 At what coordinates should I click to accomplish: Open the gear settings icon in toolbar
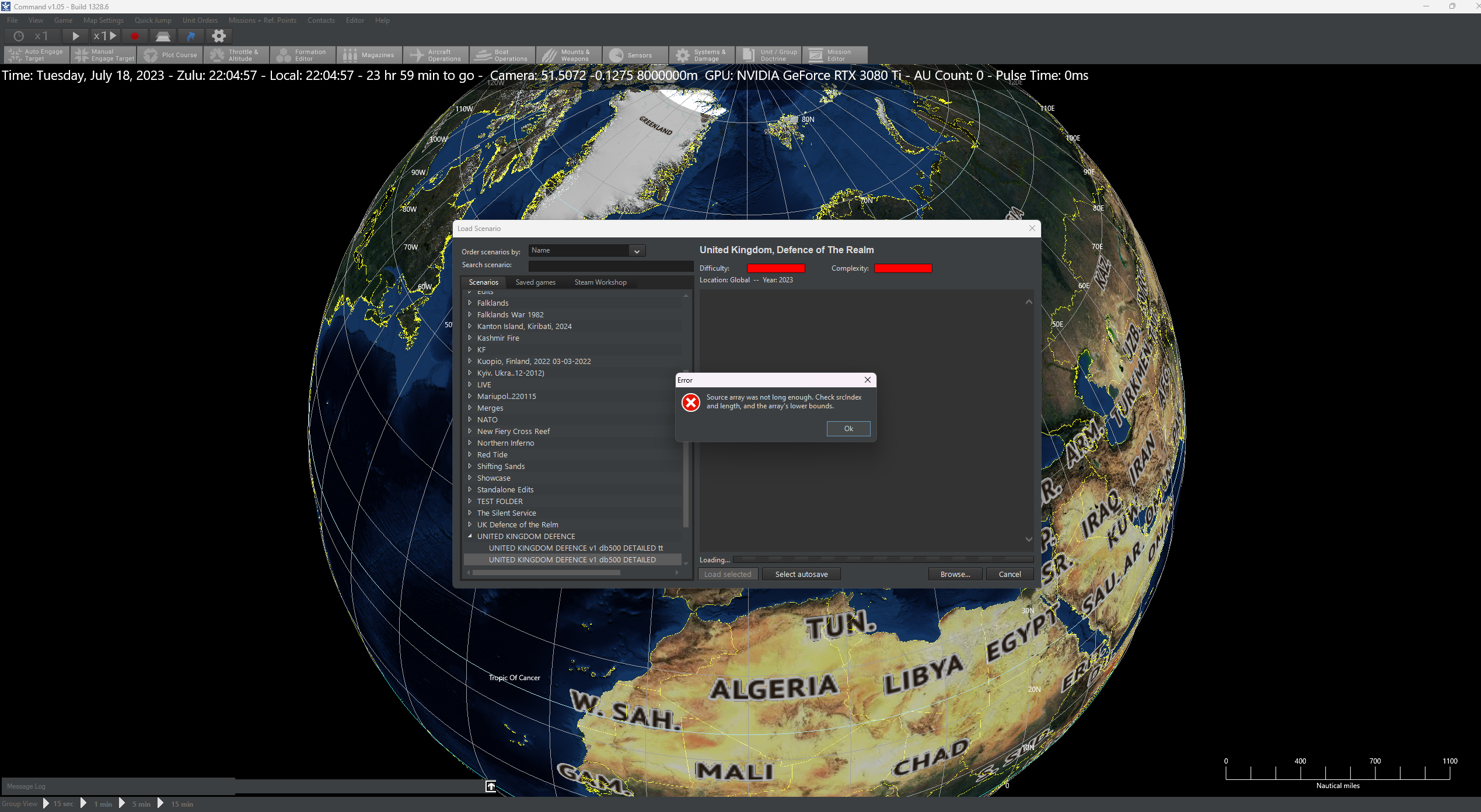[218, 36]
